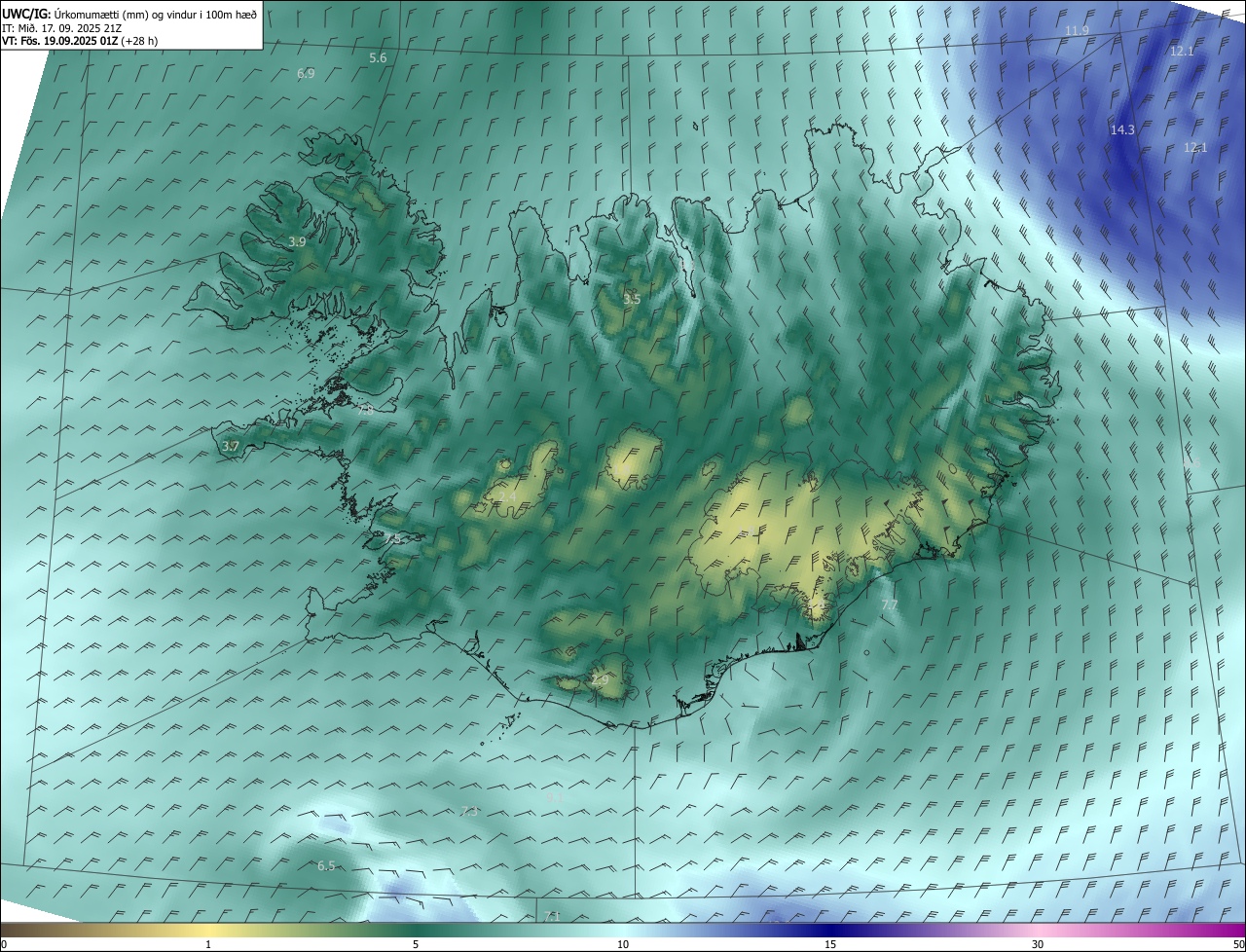Click the '50' tick on the color scale

(1239, 945)
